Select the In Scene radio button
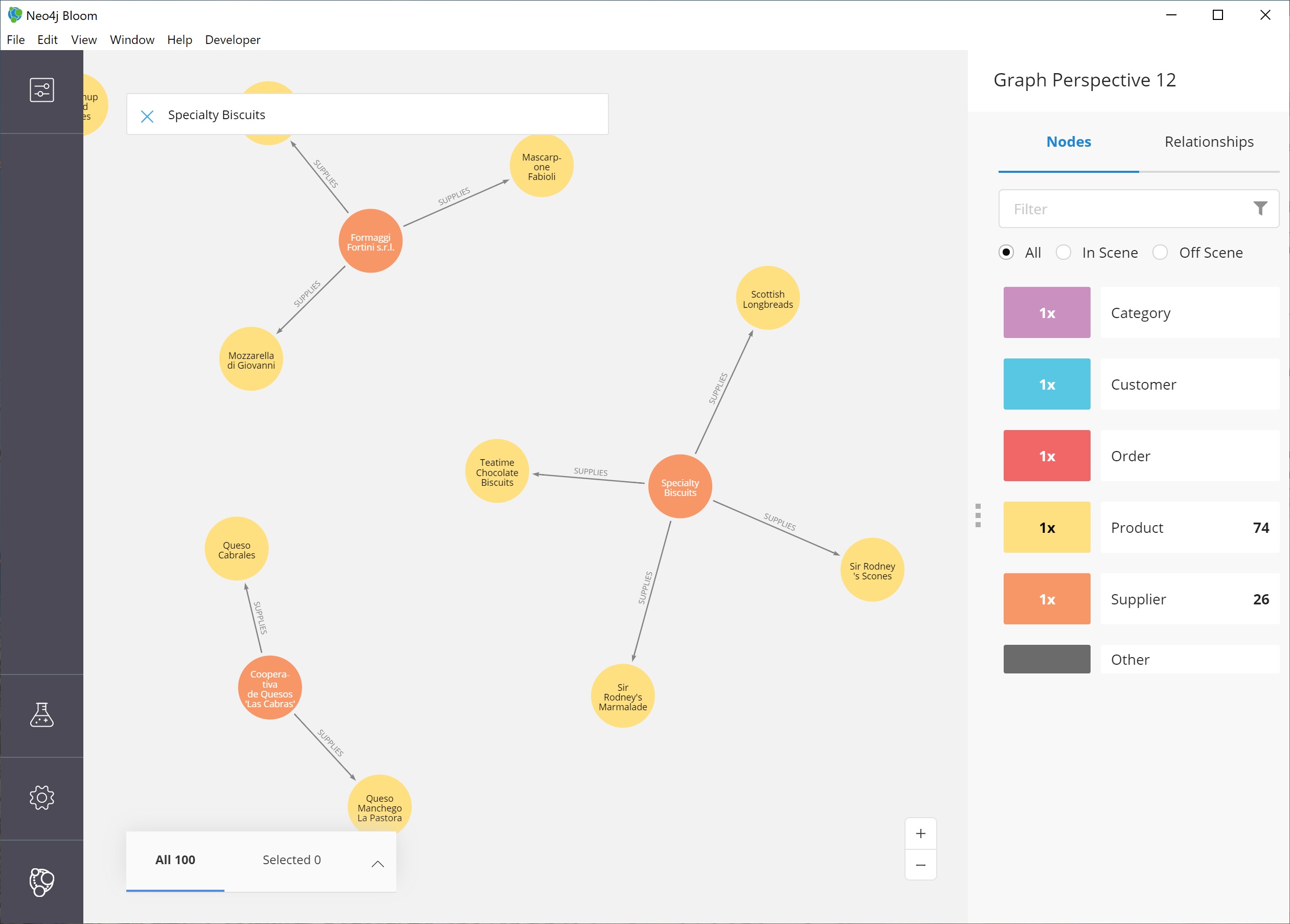 pyautogui.click(x=1063, y=252)
